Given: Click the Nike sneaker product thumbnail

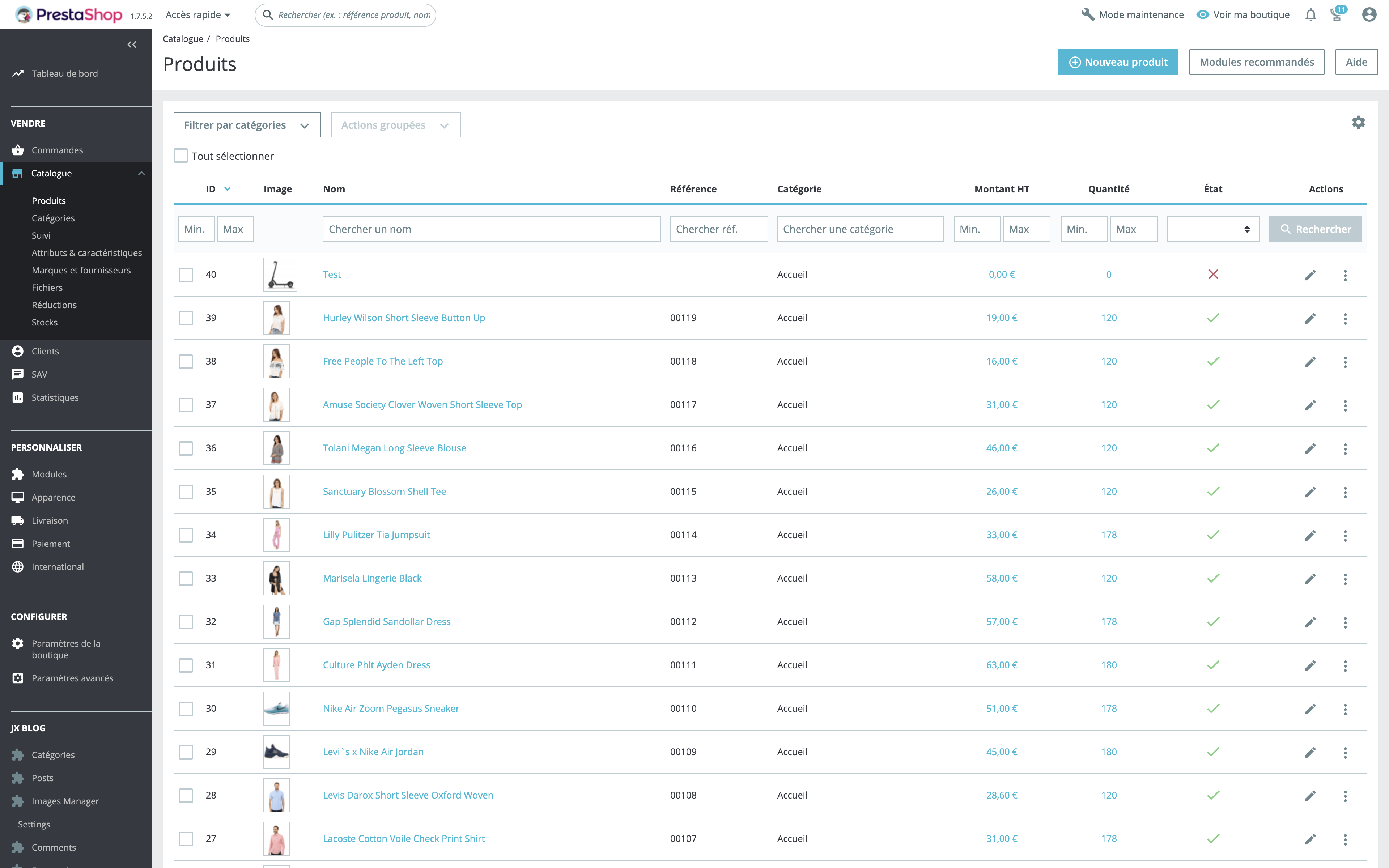Looking at the screenshot, I should (x=276, y=709).
